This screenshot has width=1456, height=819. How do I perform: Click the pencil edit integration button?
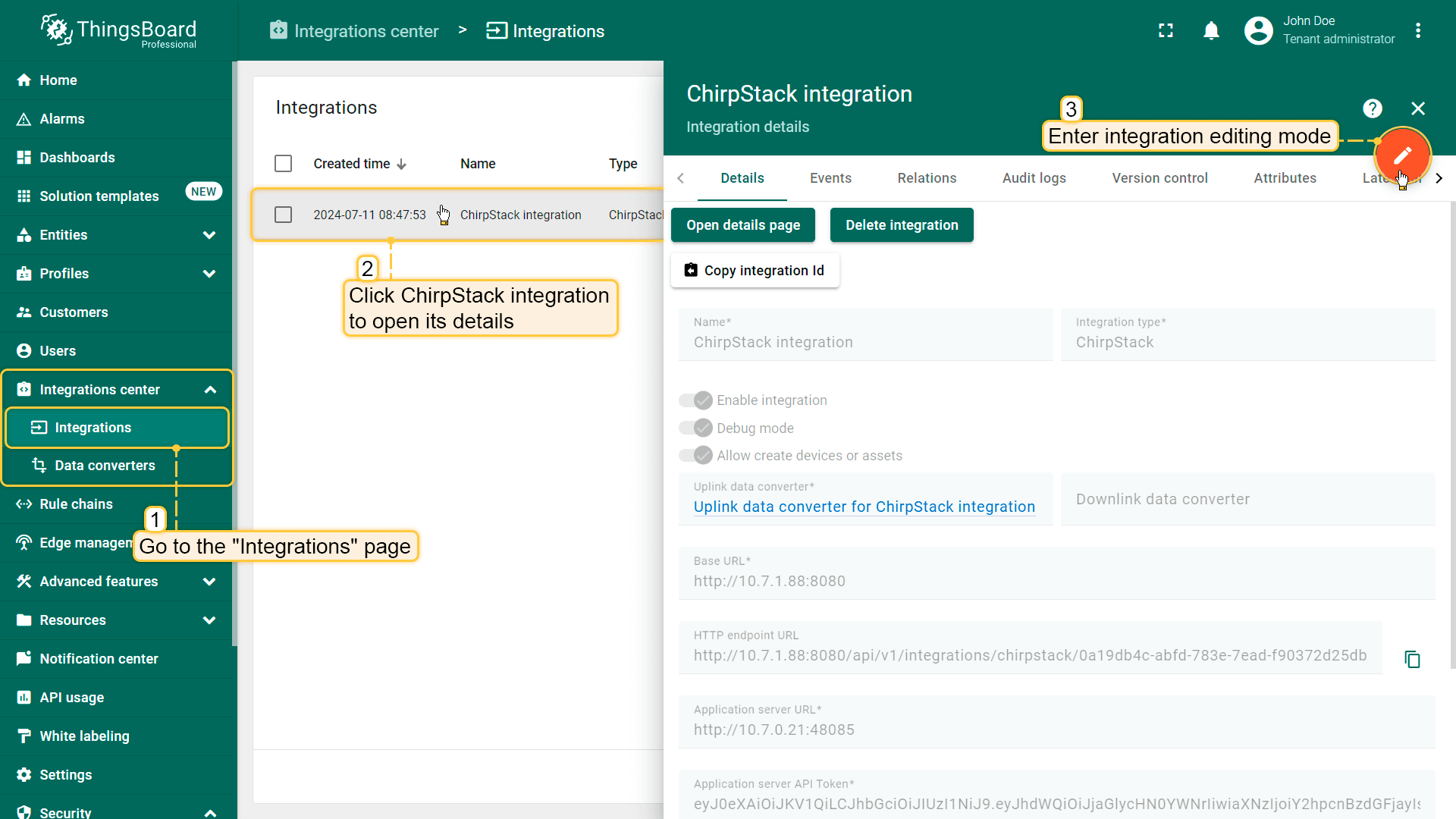(x=1402, y=155)
